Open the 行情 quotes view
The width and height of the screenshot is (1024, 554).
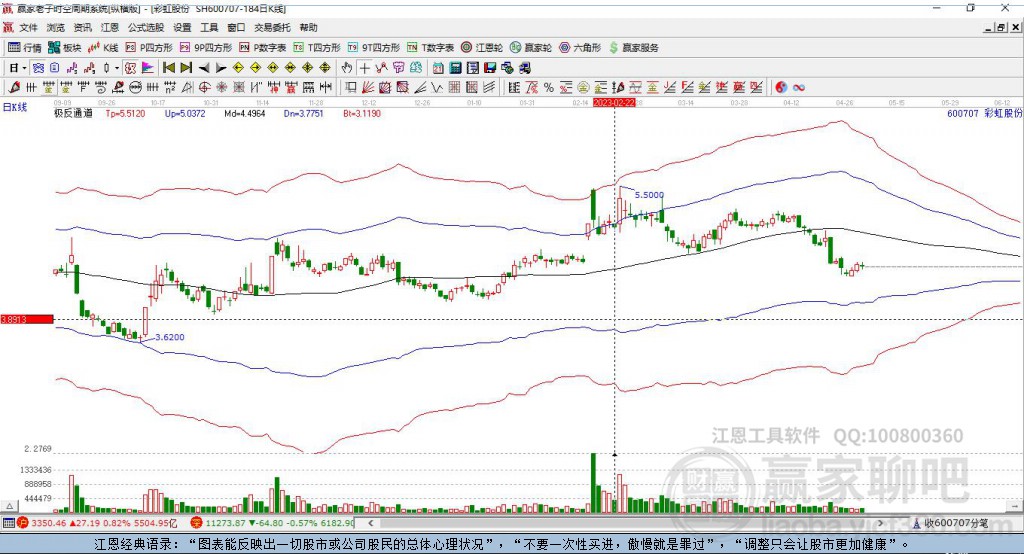click(x=25, y=48)
